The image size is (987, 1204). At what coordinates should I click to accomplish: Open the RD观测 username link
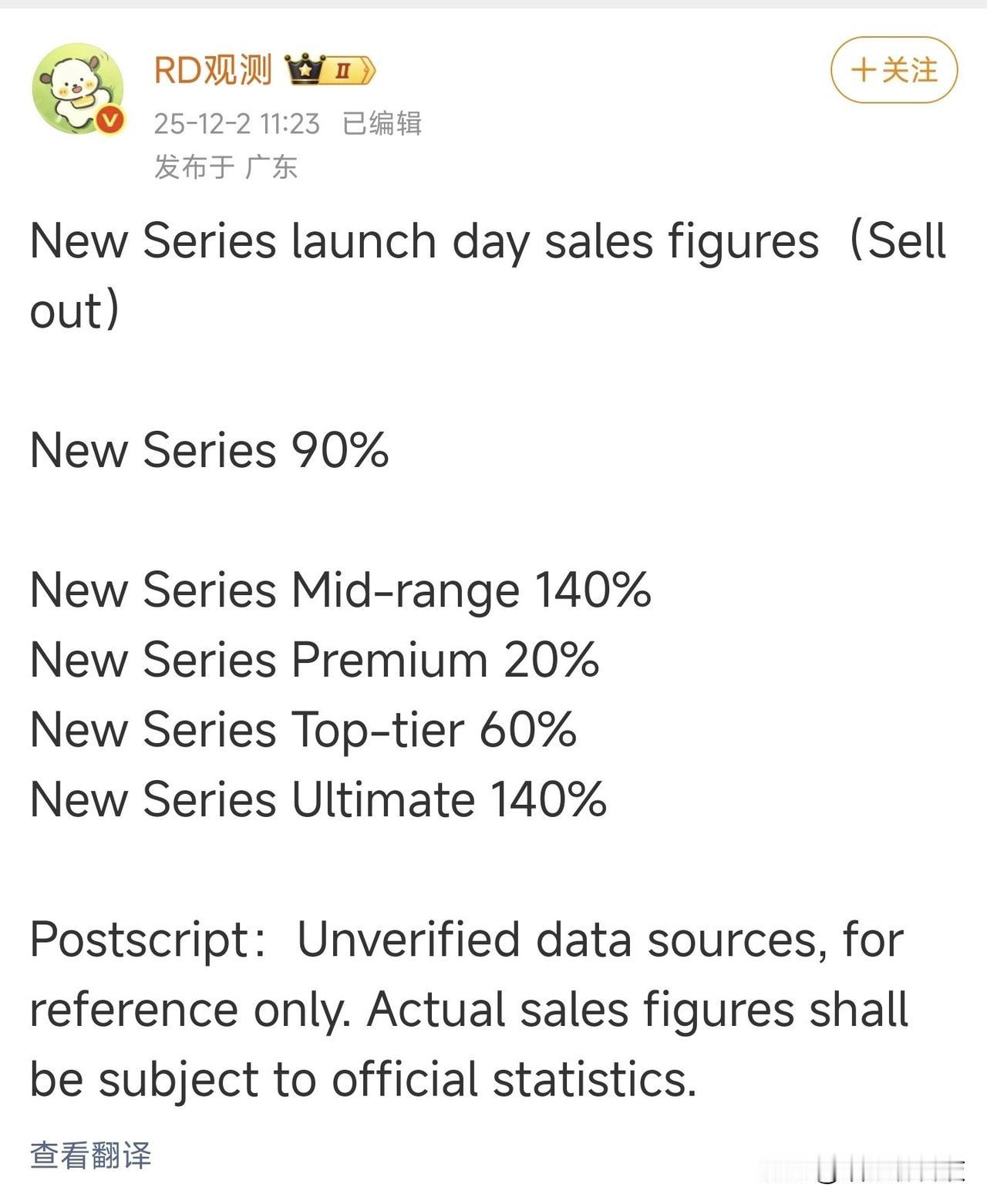[213, 71]
